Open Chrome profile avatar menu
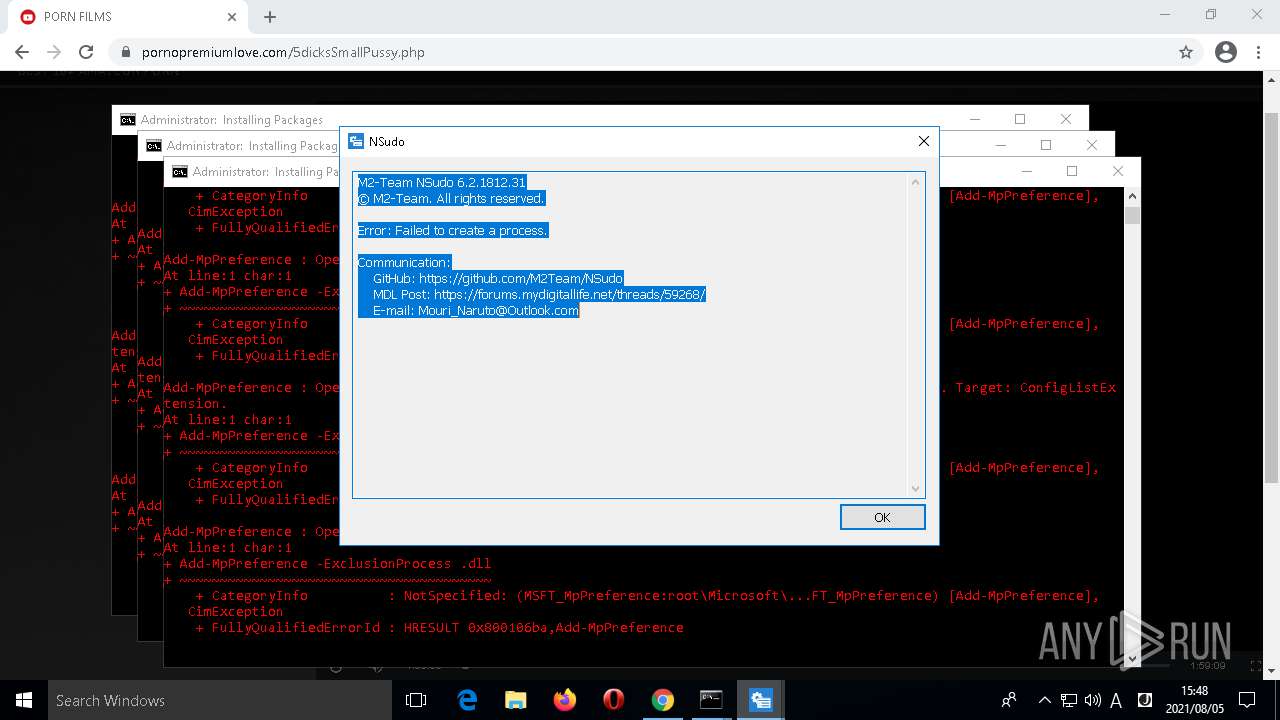 coord(1225,52)
